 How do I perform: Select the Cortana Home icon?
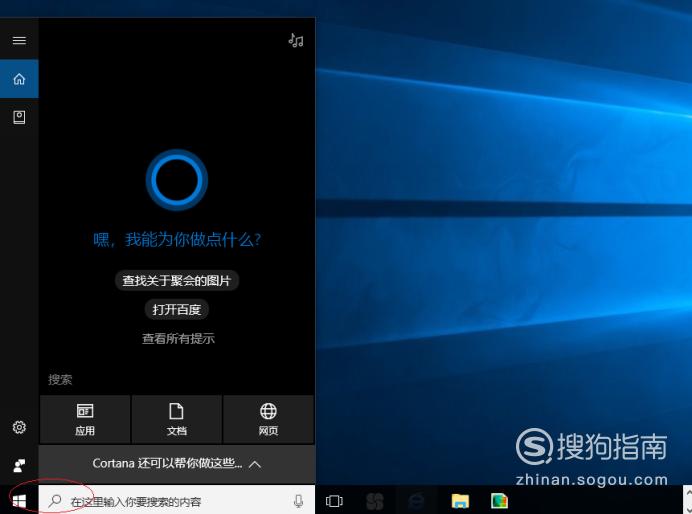pyautogui.click(x=19, y=79)
